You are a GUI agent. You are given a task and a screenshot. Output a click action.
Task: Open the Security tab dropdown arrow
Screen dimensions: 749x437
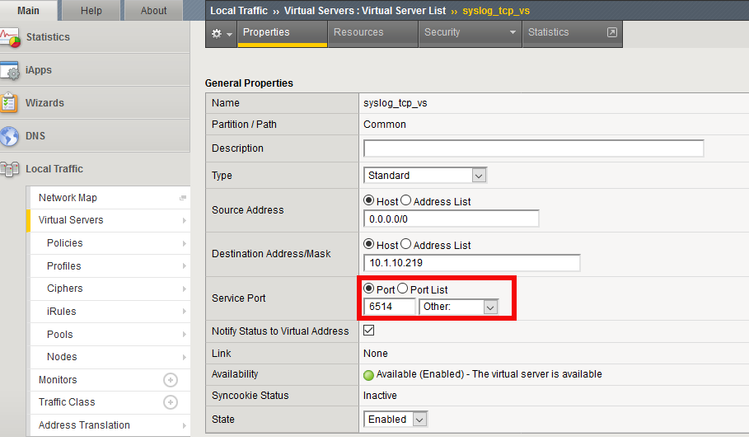point(513,32)
